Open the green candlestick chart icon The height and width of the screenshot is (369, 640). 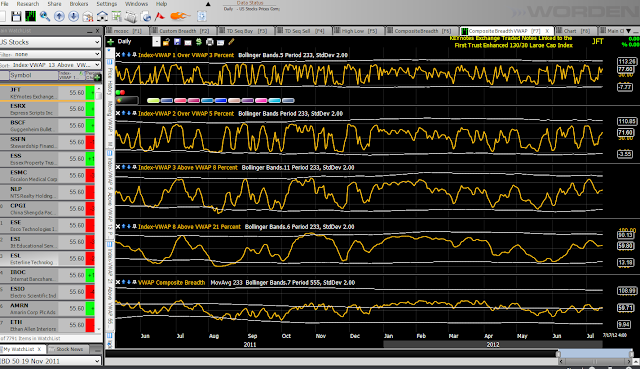click(31, 16)
